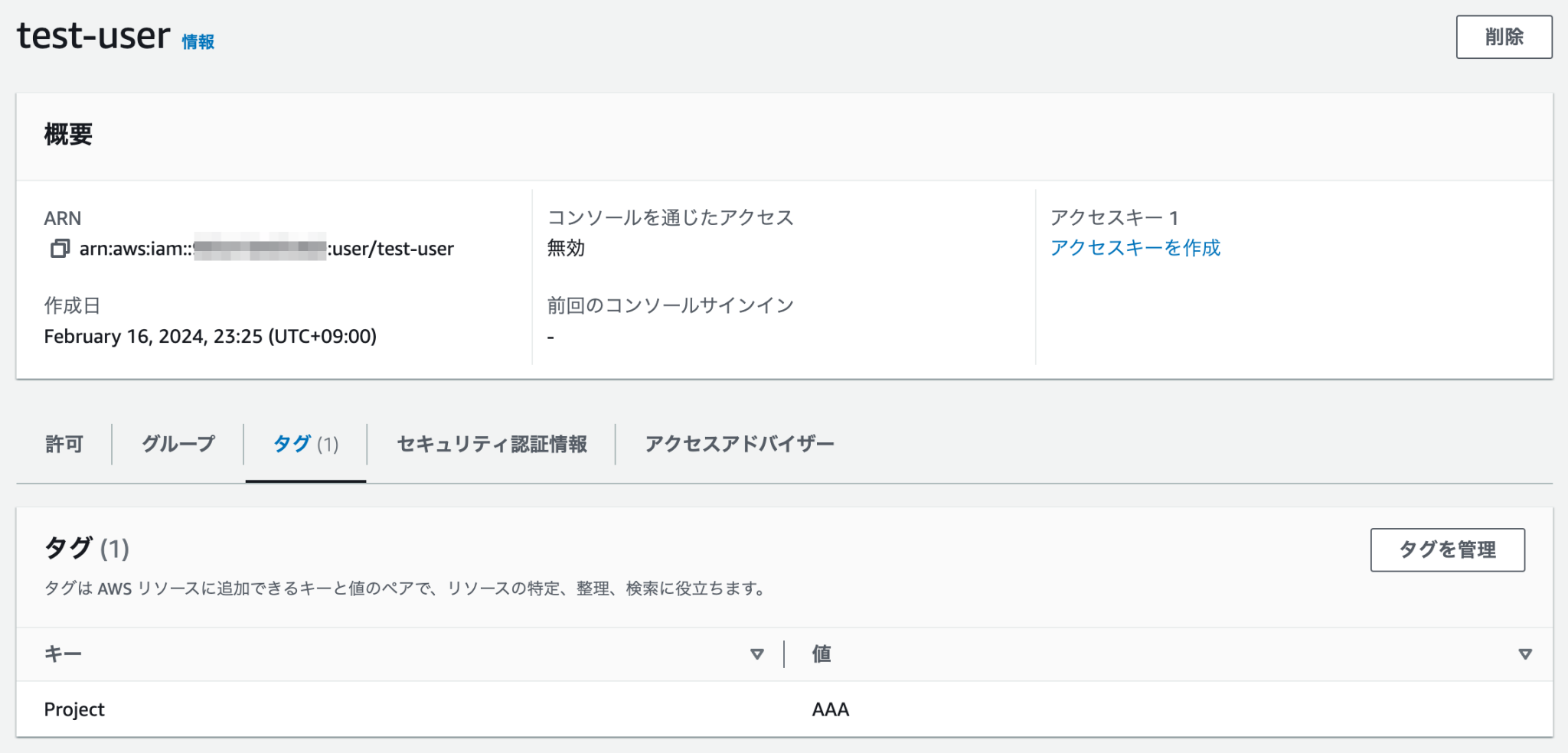Select the AAA tag value cell
This screenshot has height=753, width=1568.
pos(830,709)
